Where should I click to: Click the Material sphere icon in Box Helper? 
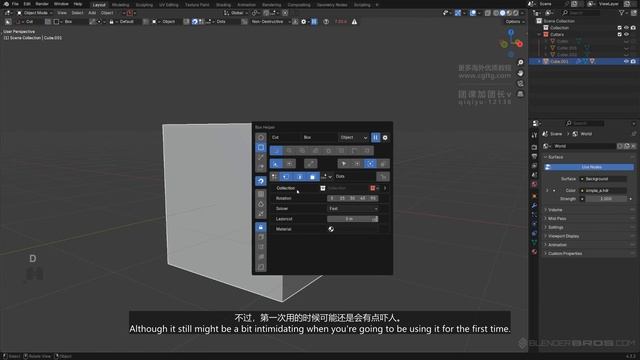coord(331,229)
